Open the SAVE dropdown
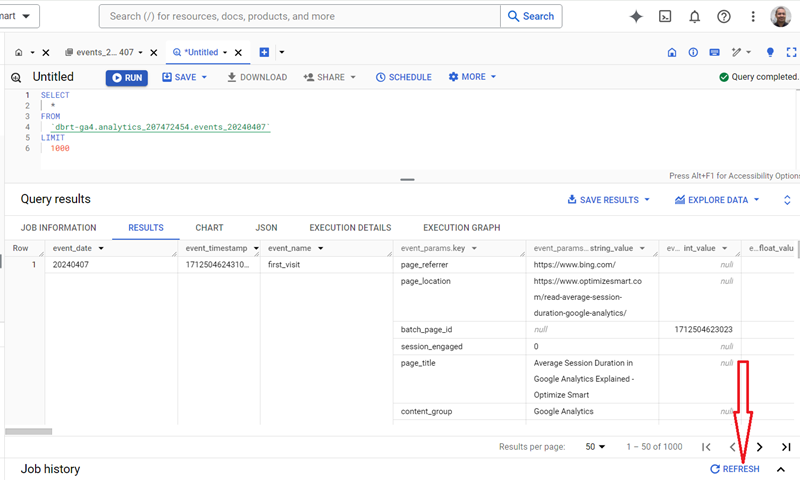Viewport: 800px width, 480px height. (185, 77)
